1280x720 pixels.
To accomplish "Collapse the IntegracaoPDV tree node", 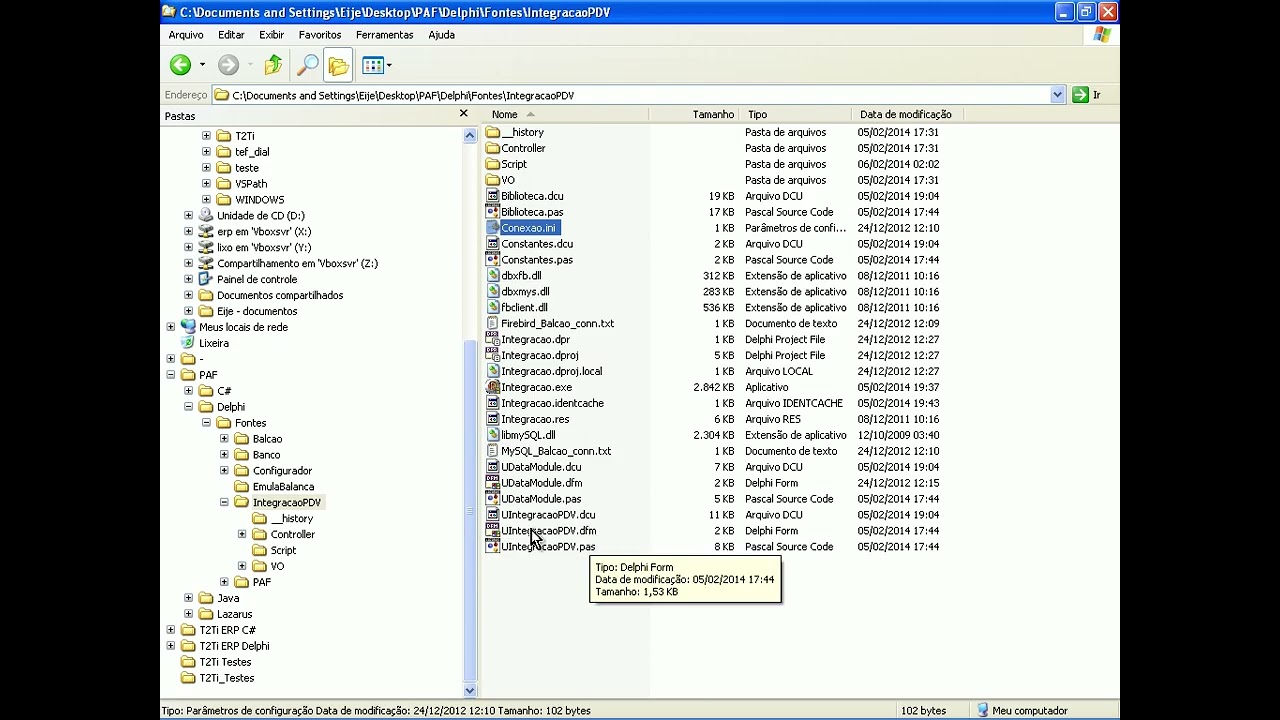I will pyautogui.click(x=224, y=503).
